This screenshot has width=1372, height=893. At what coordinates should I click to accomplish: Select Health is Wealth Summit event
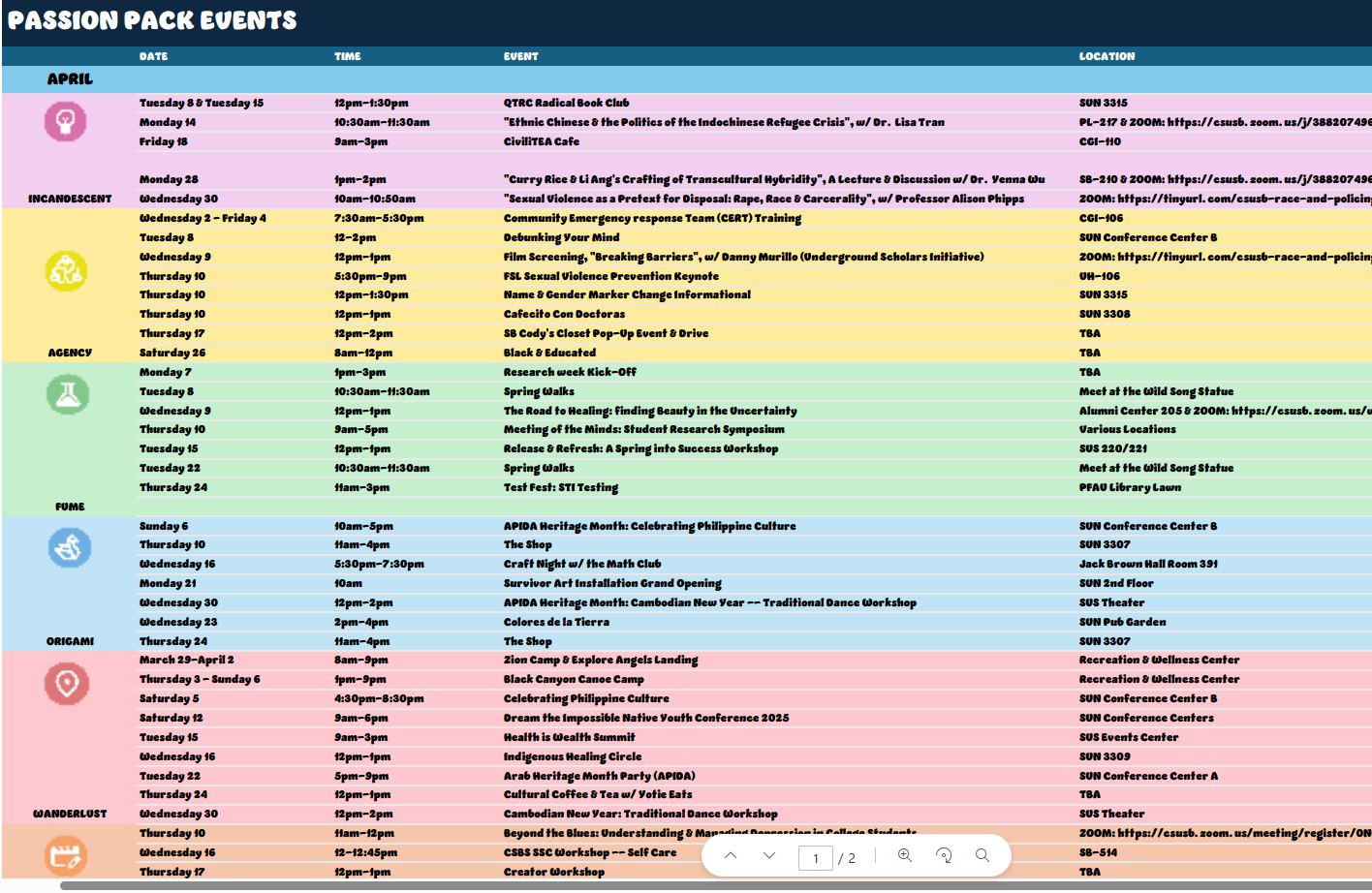pyautogui.click(x=569, y=737)
